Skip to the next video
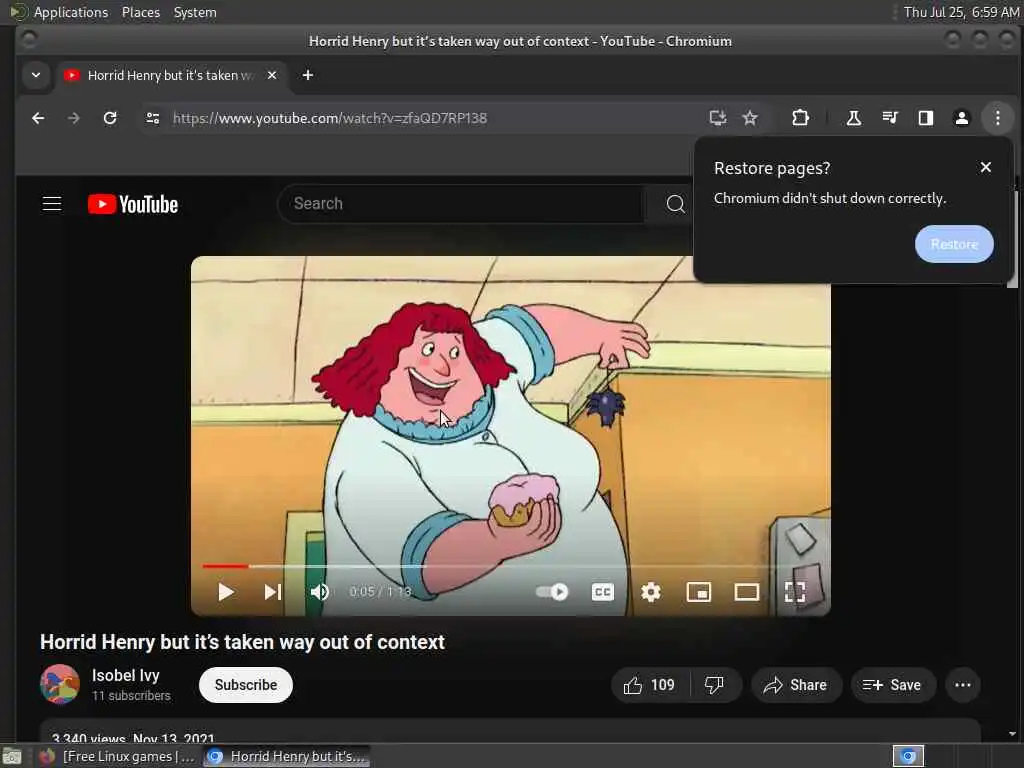The image size is (1024, 768). [273, 592]
